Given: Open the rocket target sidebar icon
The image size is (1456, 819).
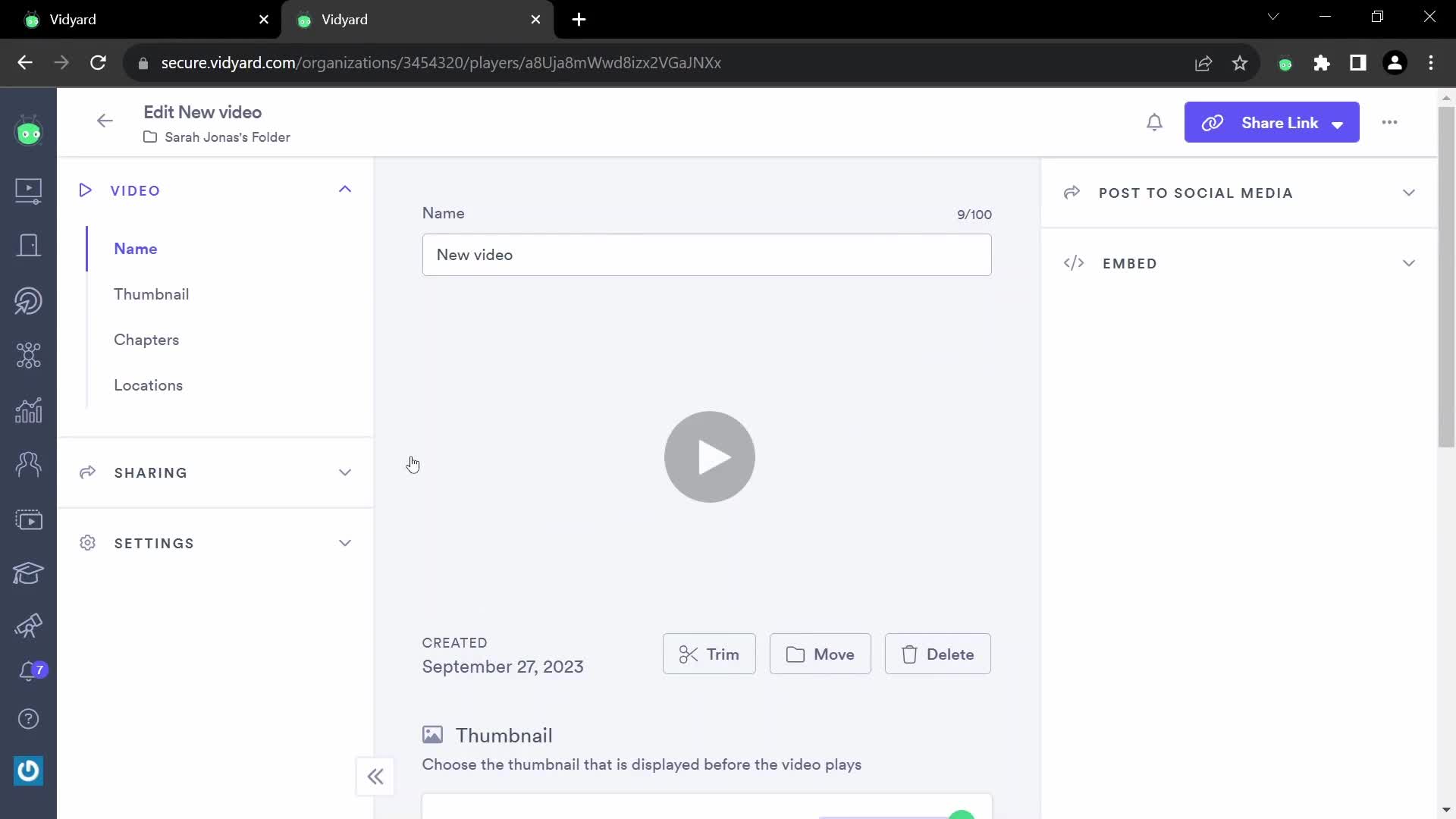Looking at the screenshot, I should (29, 301).
